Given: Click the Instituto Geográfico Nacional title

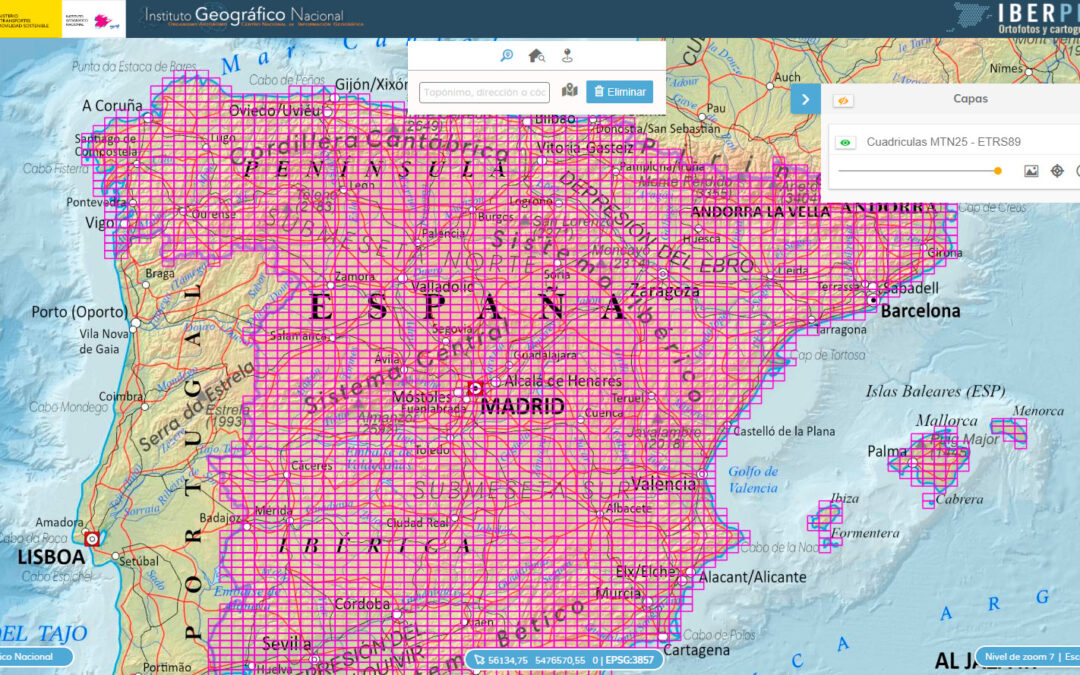Looking at the screenshot, I should coord(242,16).
